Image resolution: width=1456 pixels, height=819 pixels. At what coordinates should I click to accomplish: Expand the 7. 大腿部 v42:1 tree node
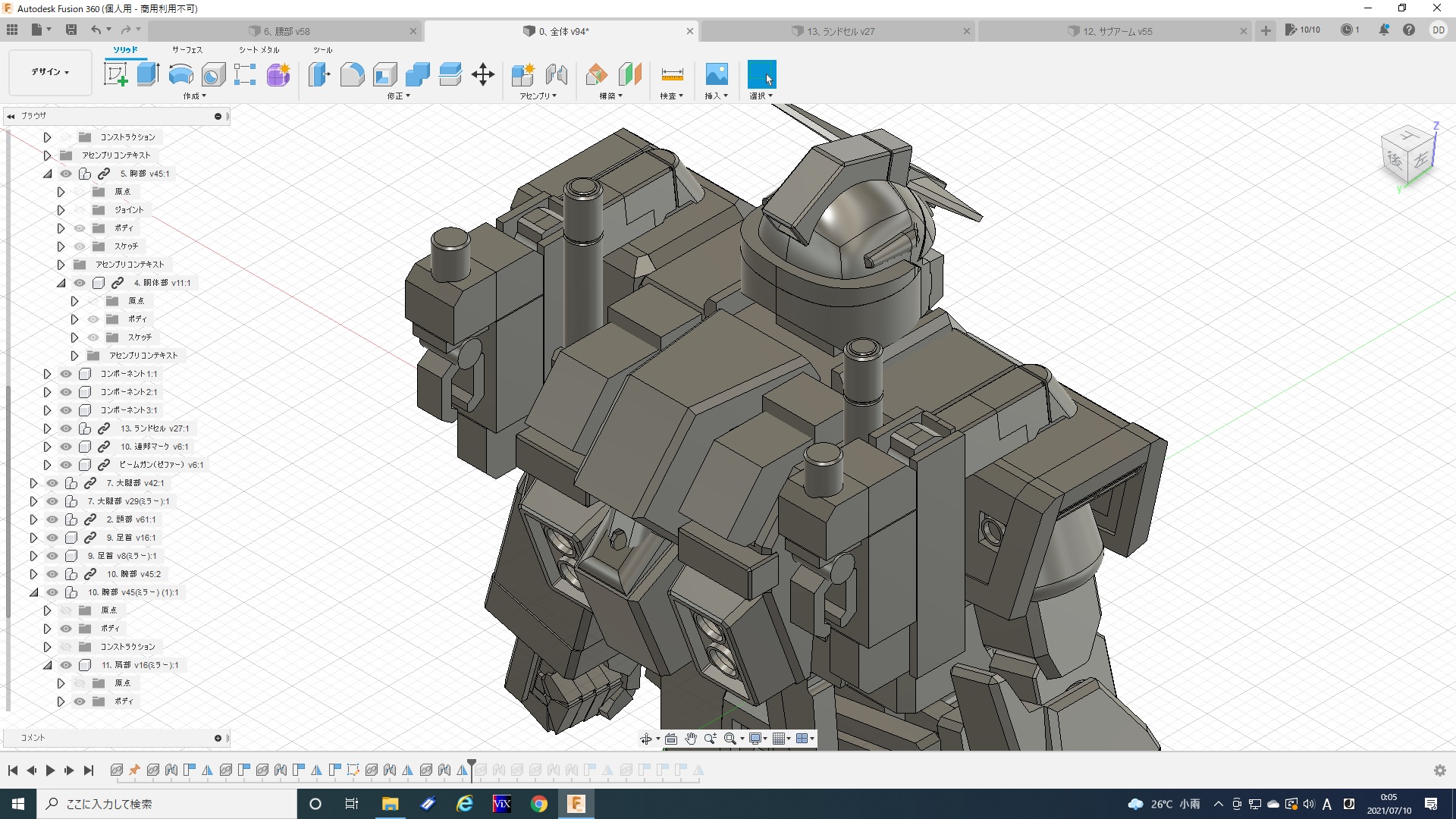tap(33, 483)
